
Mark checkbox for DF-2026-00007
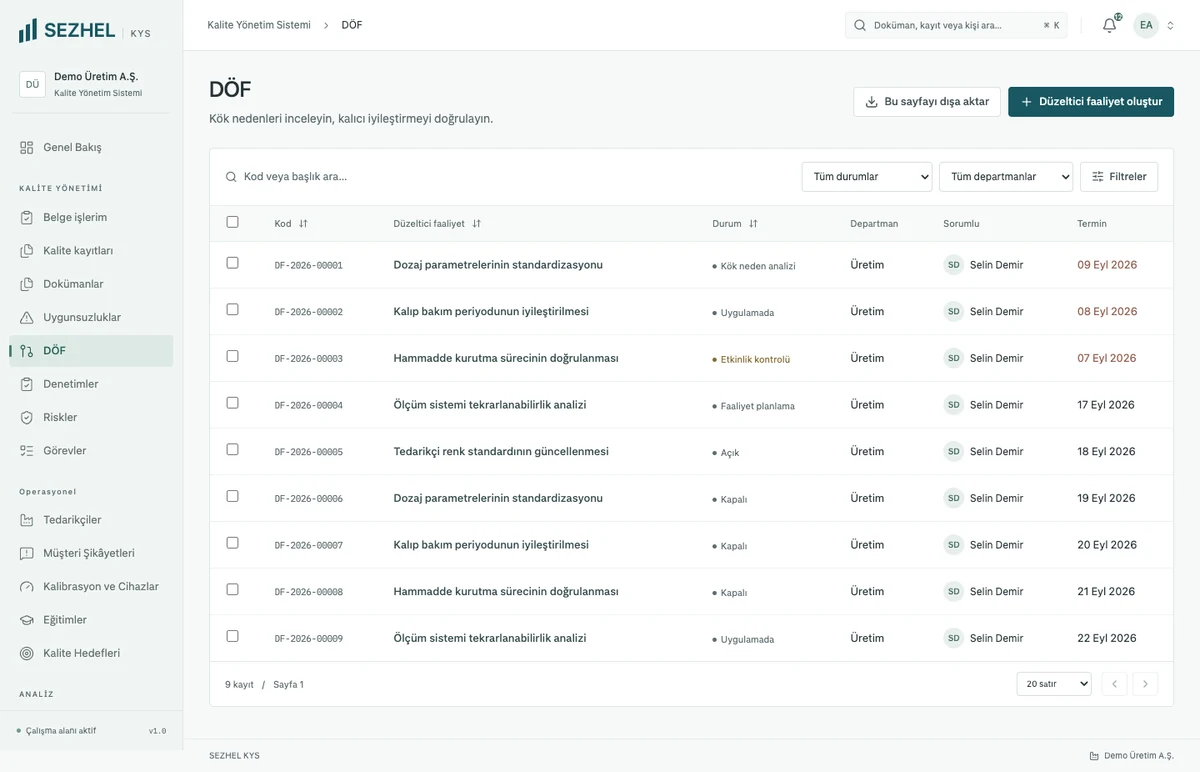tap(233, 543)
